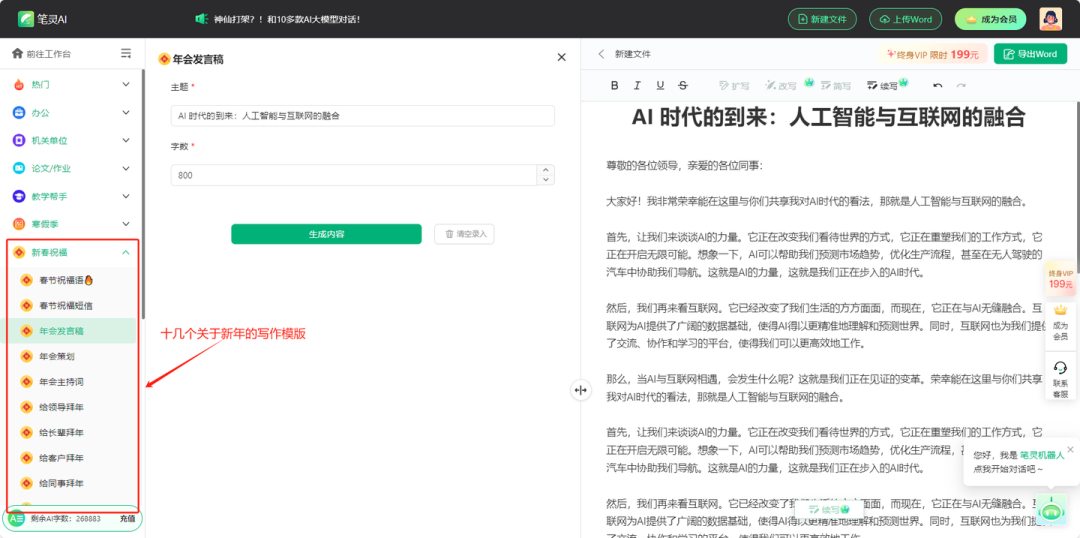This screenshot has height=538, width=1080.
Task: Click the 剩余AI字数 counter
Action: [65, 518]
